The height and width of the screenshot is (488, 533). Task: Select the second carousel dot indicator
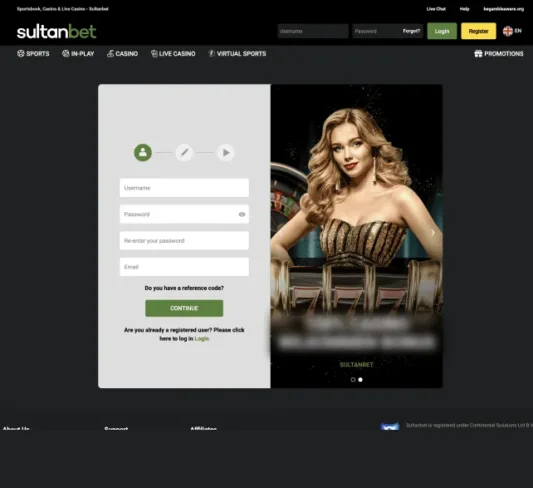click(360, 380)
